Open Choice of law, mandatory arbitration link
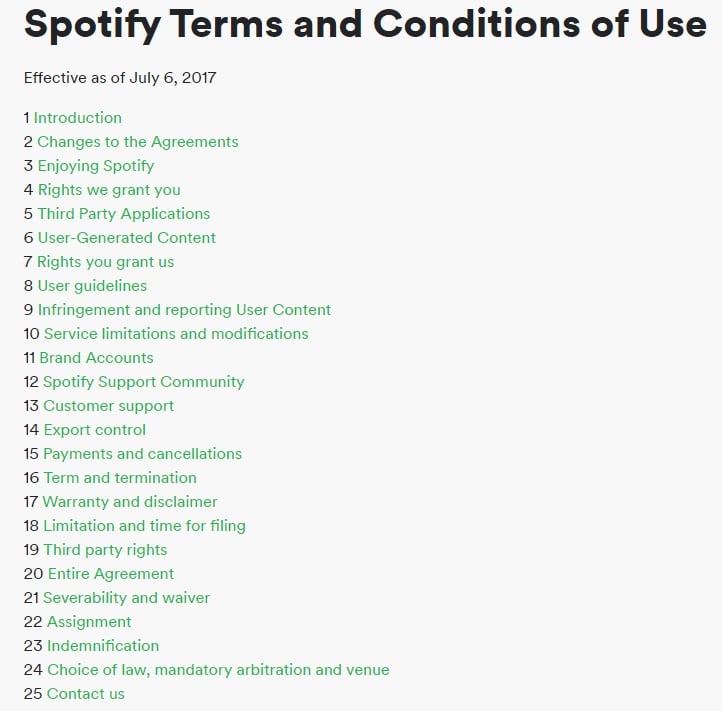Screen dimensions: 722x711 coord(218,670)
